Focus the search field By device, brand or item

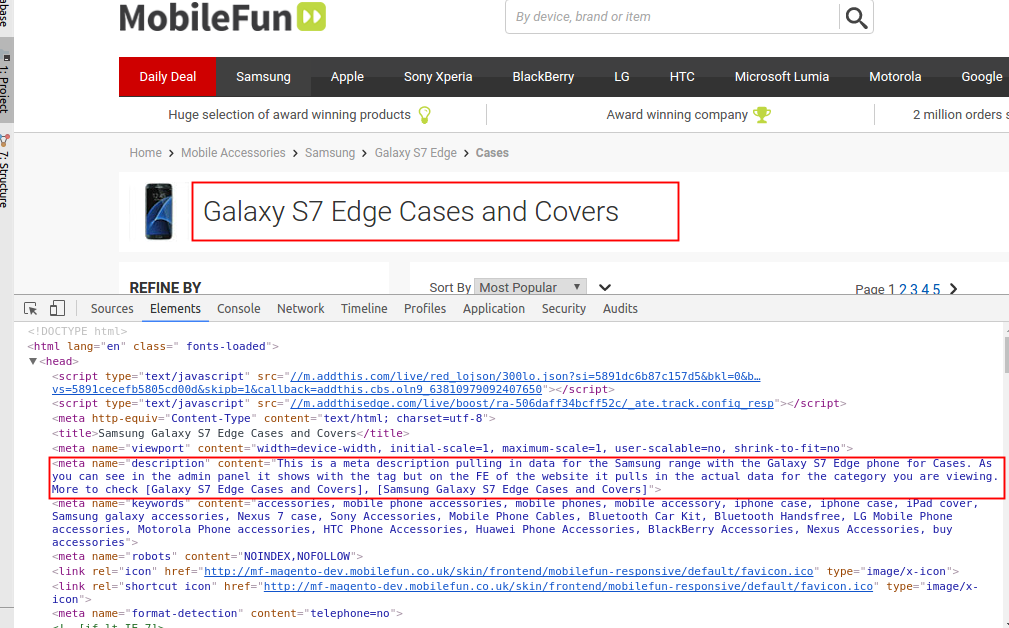[672, 17]
